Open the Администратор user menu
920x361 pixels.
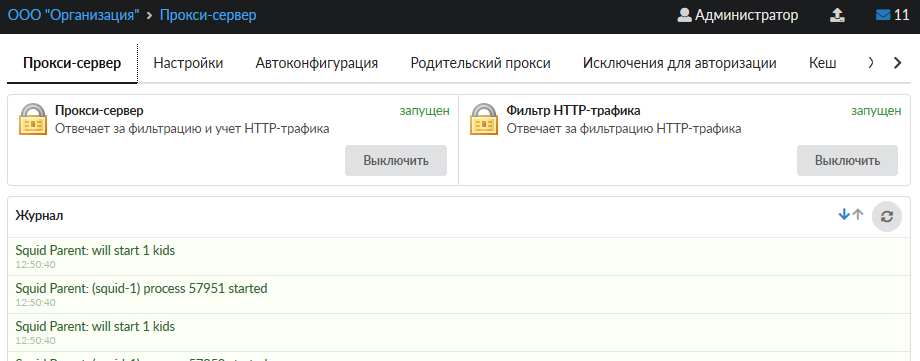(738, 15)
